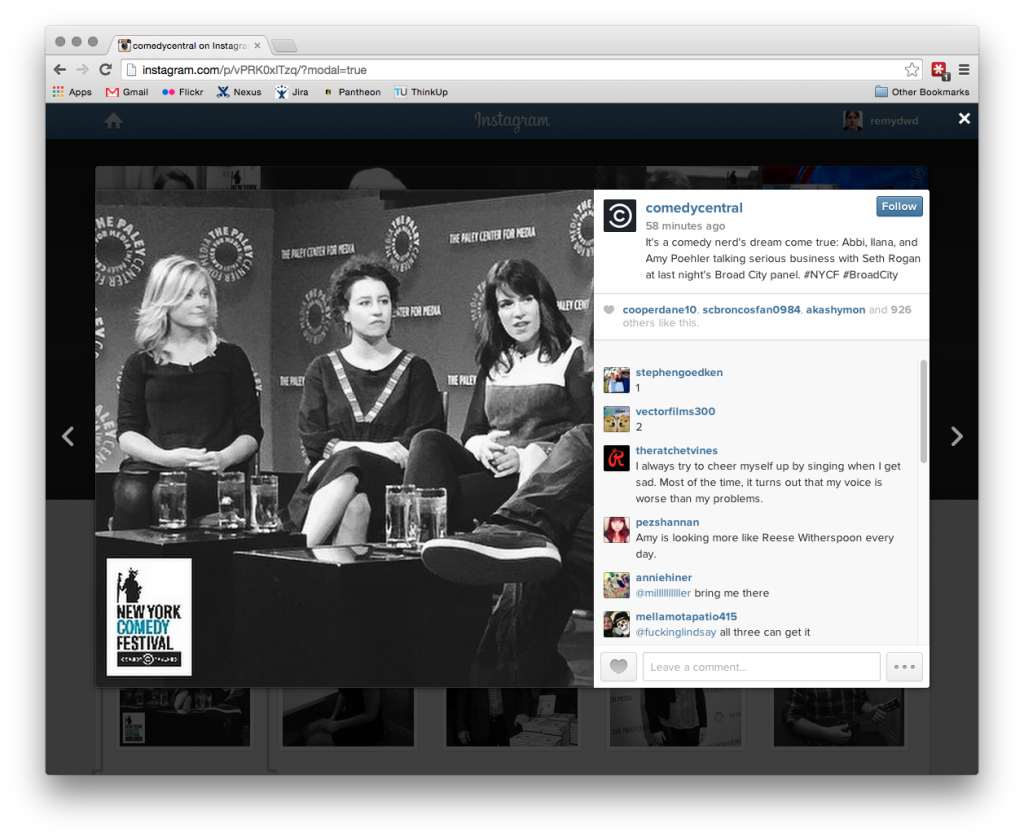Click the Follow button for comedycentral
This screenshot has height=840, width=1024.
tap(899, 206)
